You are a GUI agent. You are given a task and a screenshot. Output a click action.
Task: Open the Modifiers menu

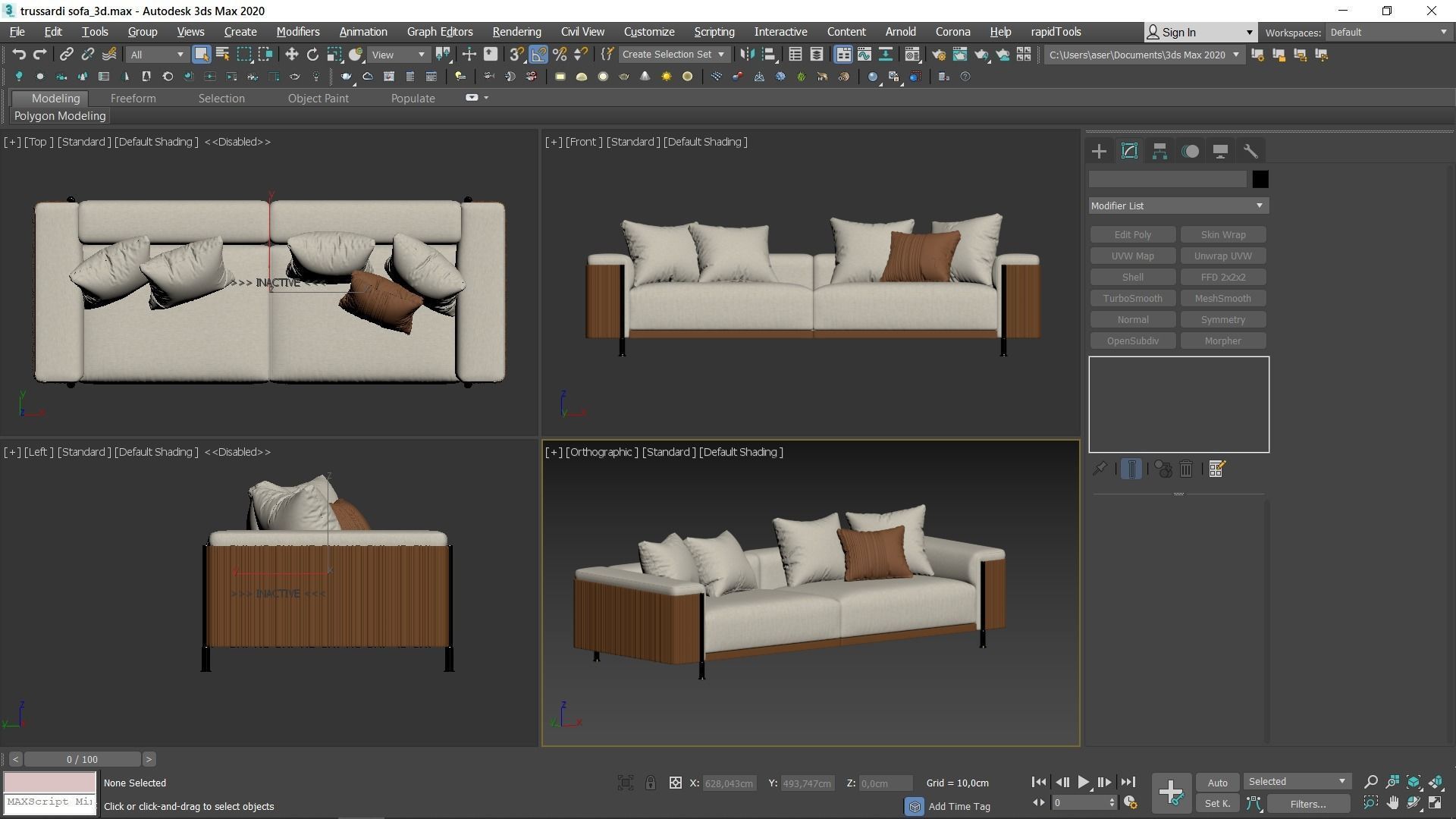[x=297, y=32]
